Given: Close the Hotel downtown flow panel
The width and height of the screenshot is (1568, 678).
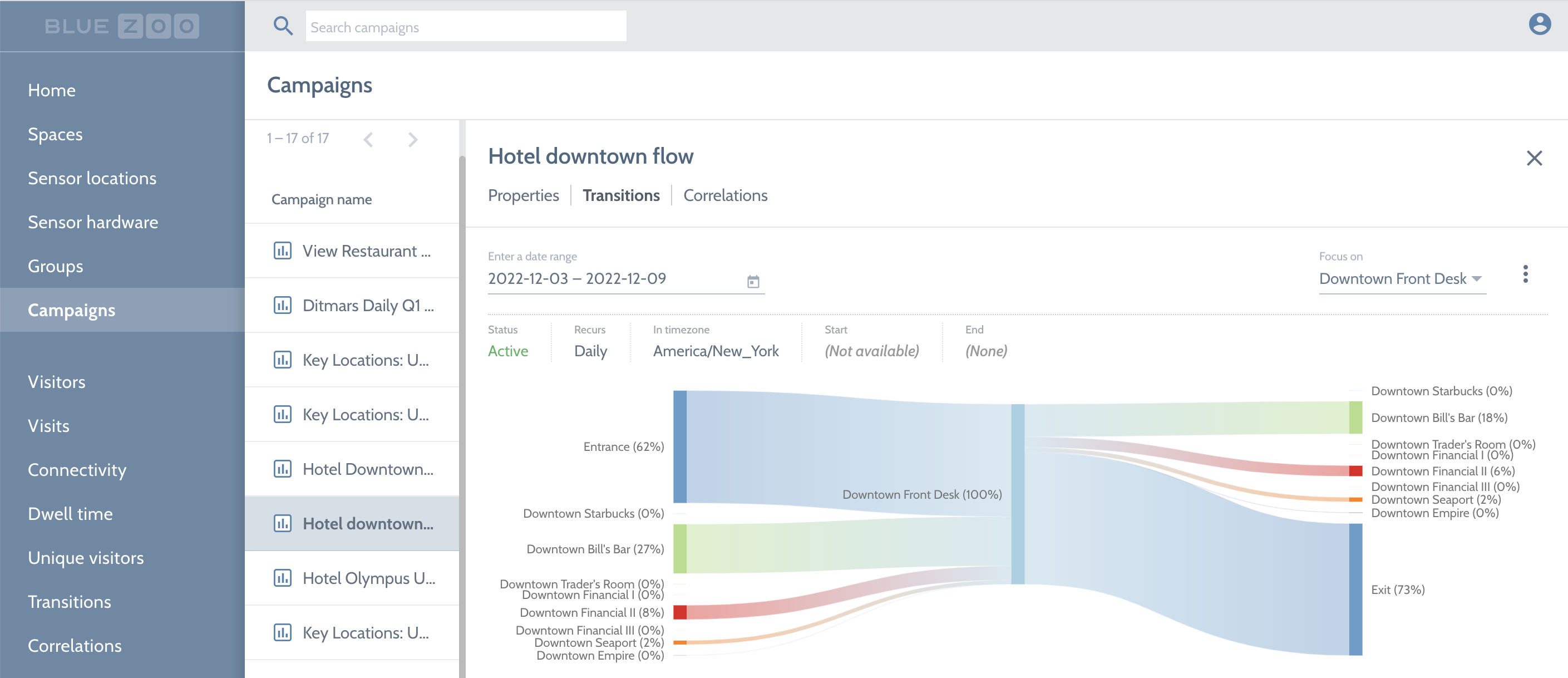Looking at the screenshot, I should click(1534, 159).
